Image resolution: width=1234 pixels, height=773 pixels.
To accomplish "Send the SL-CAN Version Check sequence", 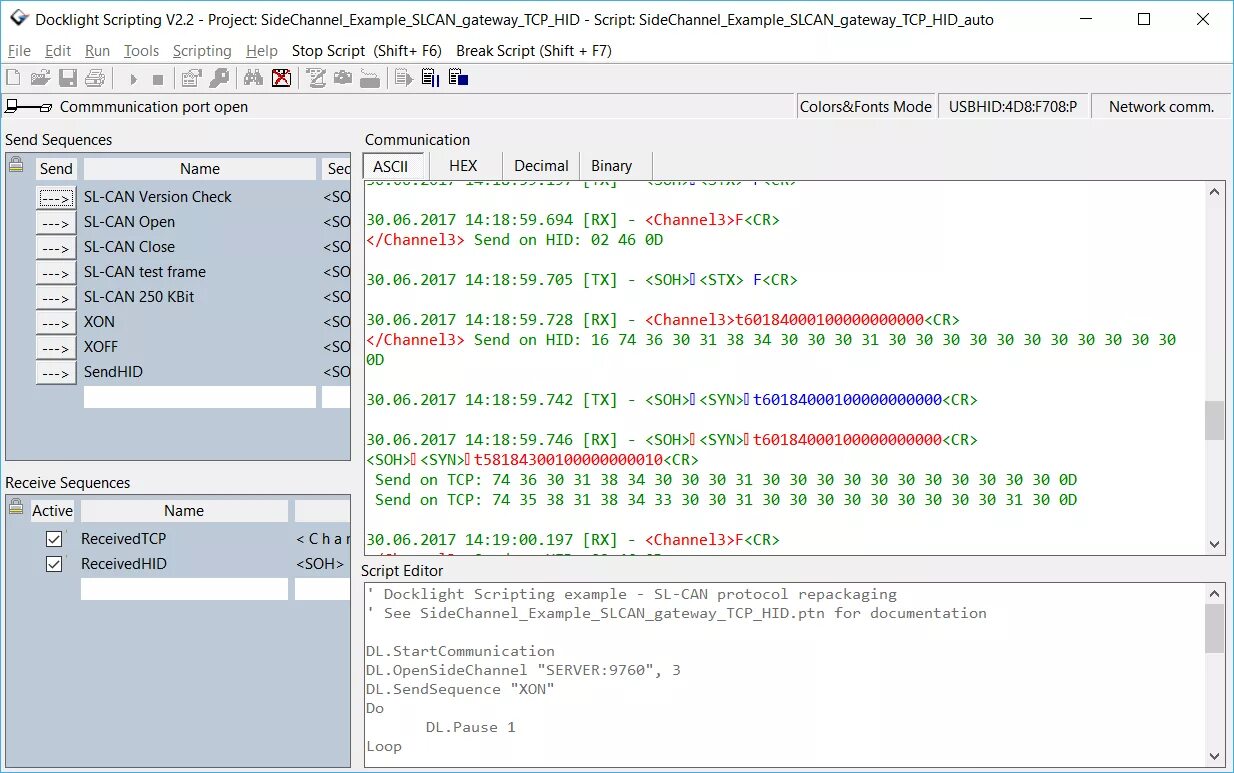I will coord(56,198).
